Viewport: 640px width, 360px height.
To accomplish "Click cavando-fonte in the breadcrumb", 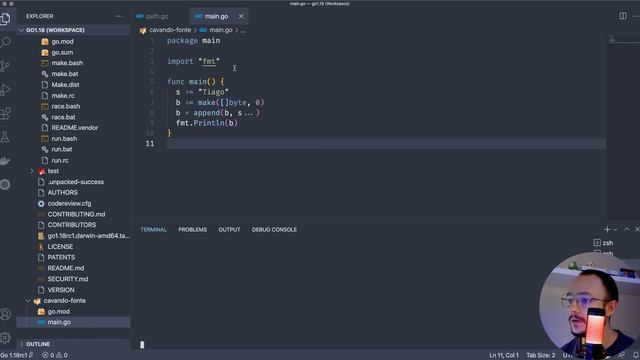I will click(170, 30).
